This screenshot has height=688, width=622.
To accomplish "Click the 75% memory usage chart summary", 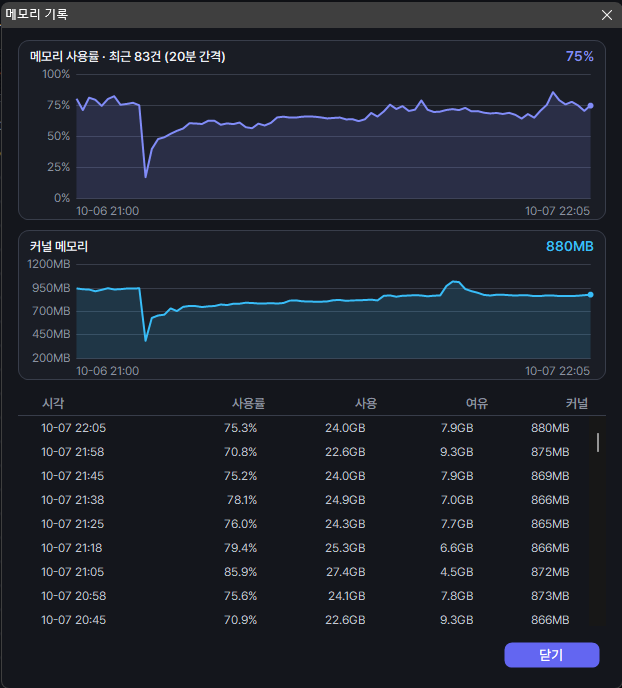I will (579, 56).
